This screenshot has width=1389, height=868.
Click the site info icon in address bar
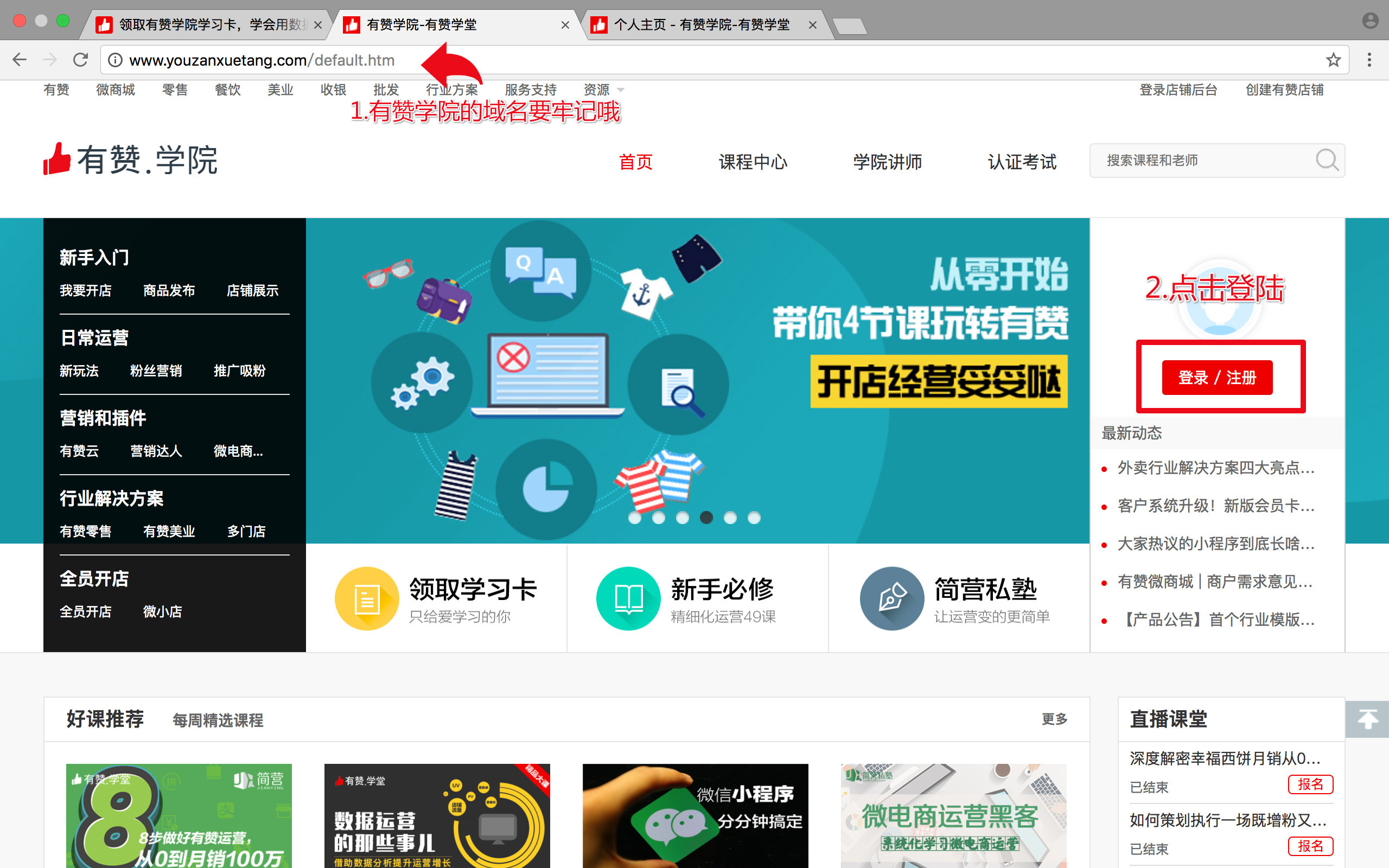click(116, 60)
